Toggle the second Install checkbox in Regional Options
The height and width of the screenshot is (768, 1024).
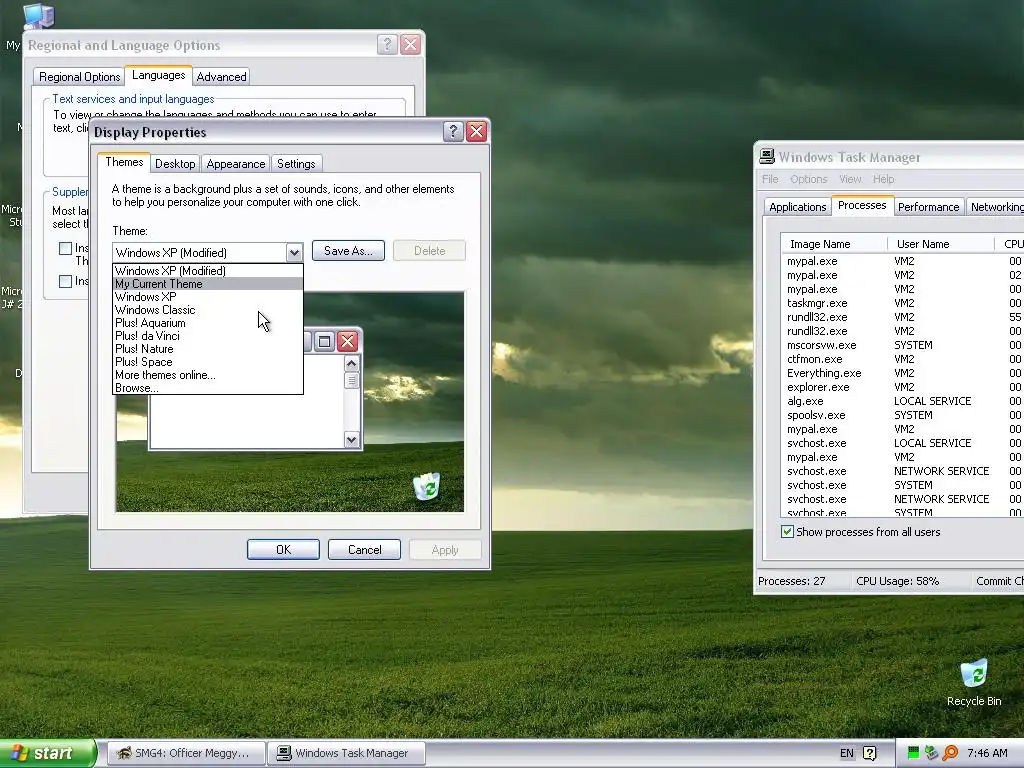click(x=65, y=281)
